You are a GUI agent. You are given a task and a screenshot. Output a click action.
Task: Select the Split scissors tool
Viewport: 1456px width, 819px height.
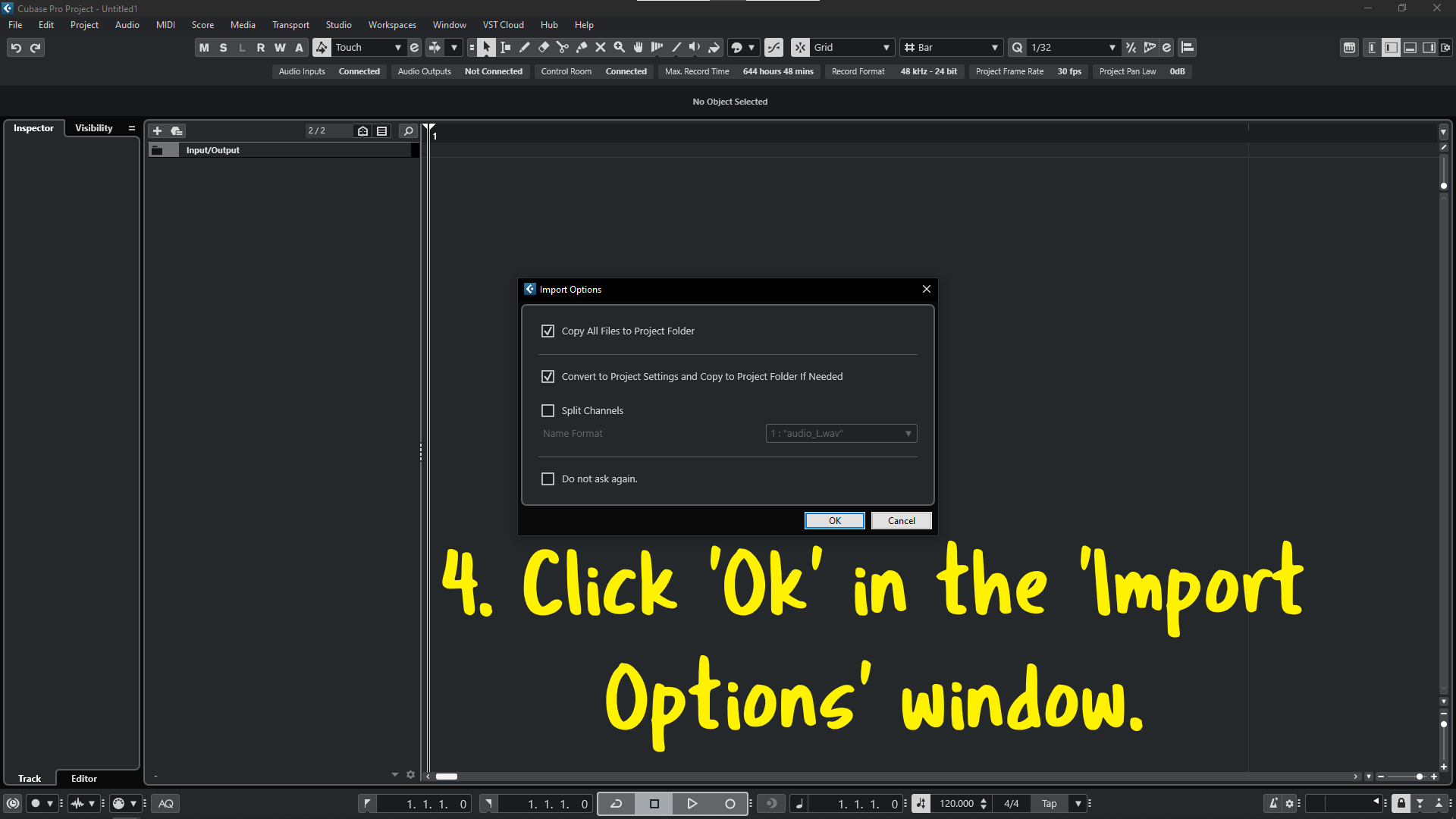tap(563, 47)
